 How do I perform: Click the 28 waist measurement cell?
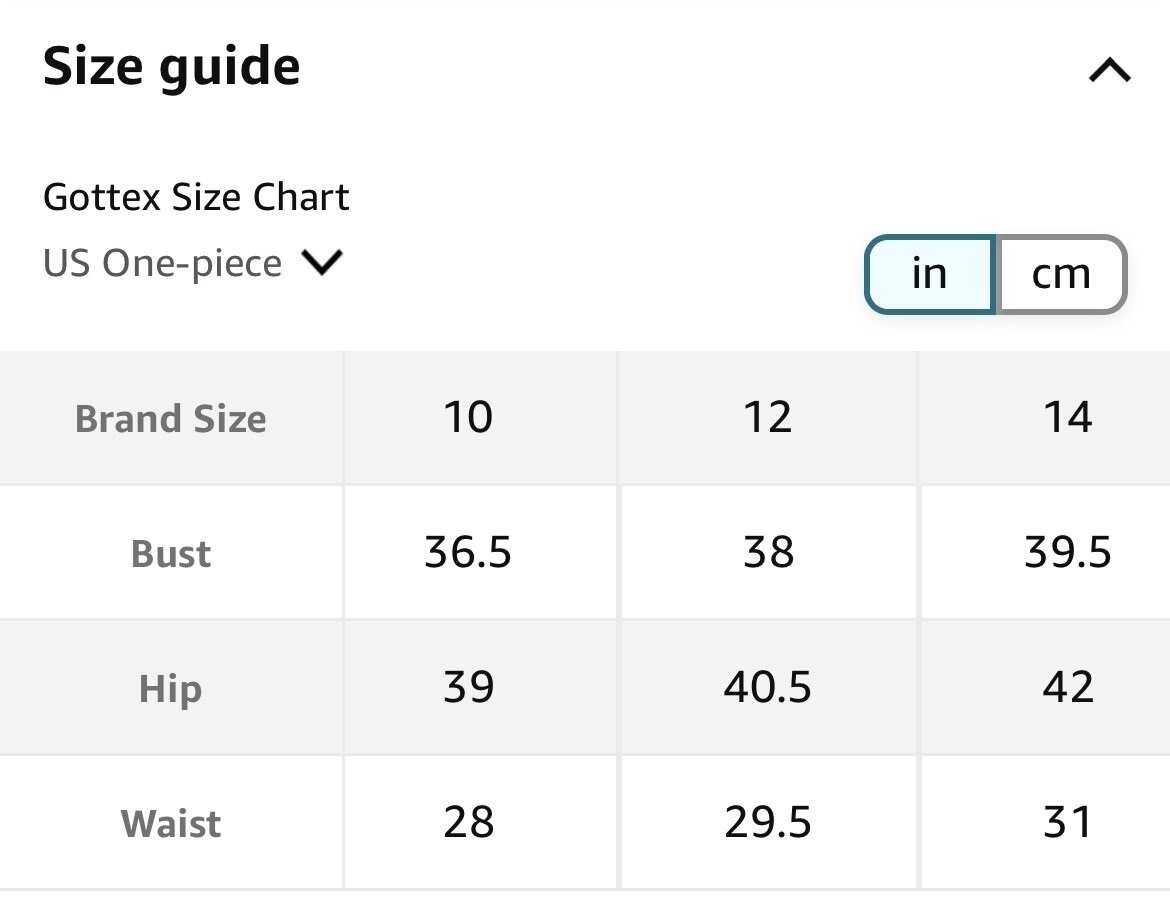coord(468,822)
